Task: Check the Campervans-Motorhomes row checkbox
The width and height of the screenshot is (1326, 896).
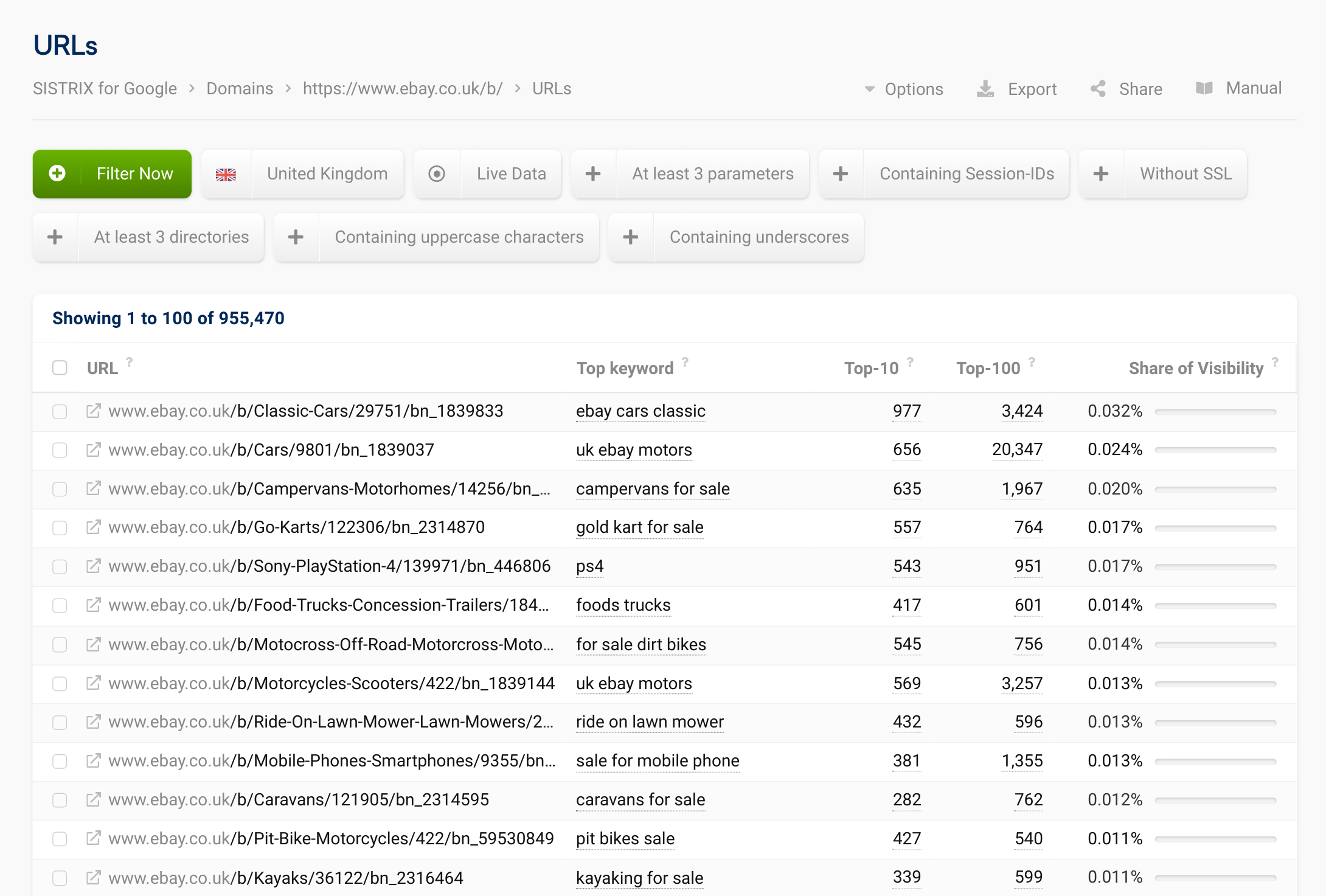Action: [x=60, y=489]
